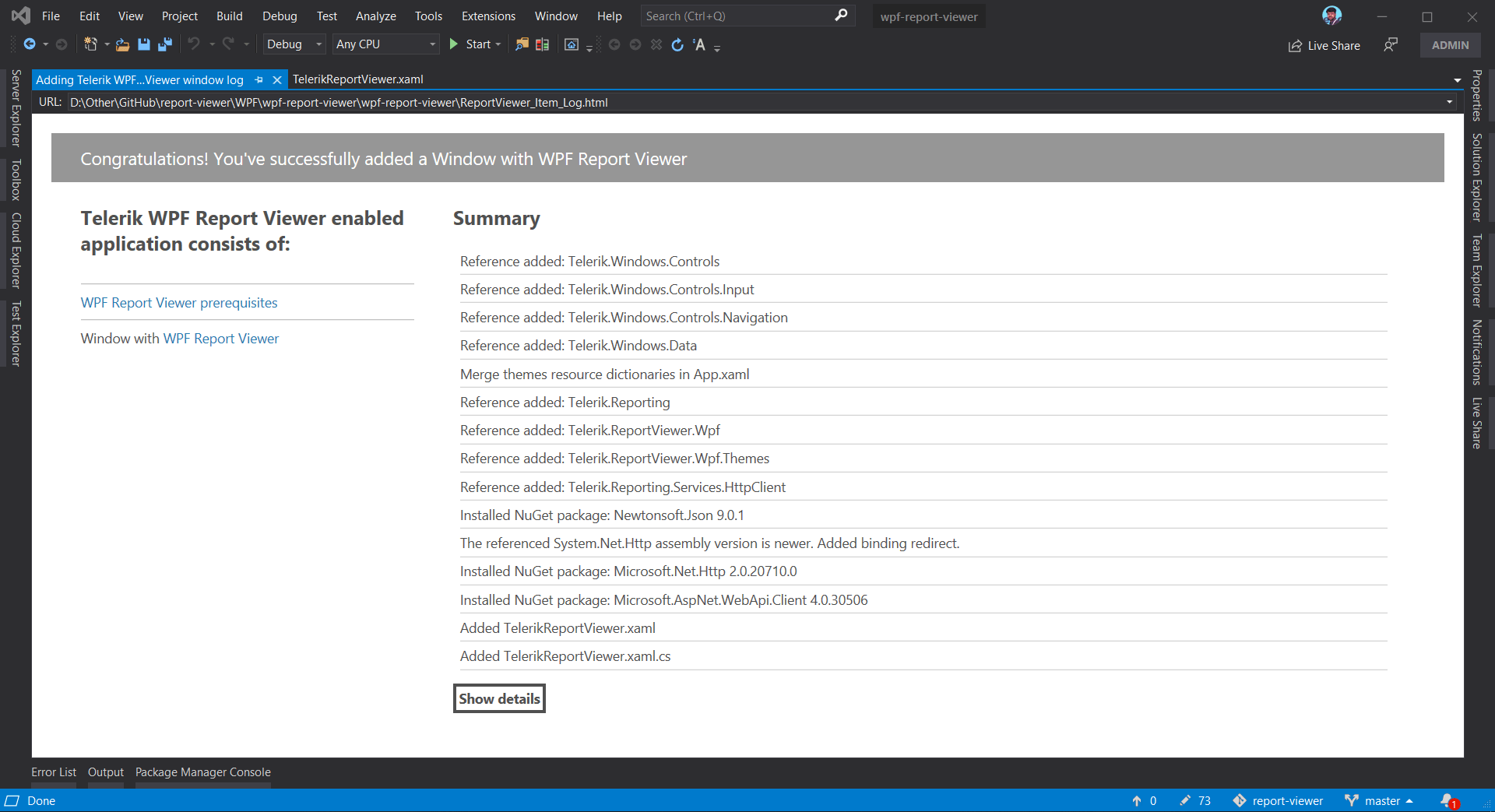Click the New Project toolbar icon
This screenshot has width=1495, height=812.
tap(90, 44)
